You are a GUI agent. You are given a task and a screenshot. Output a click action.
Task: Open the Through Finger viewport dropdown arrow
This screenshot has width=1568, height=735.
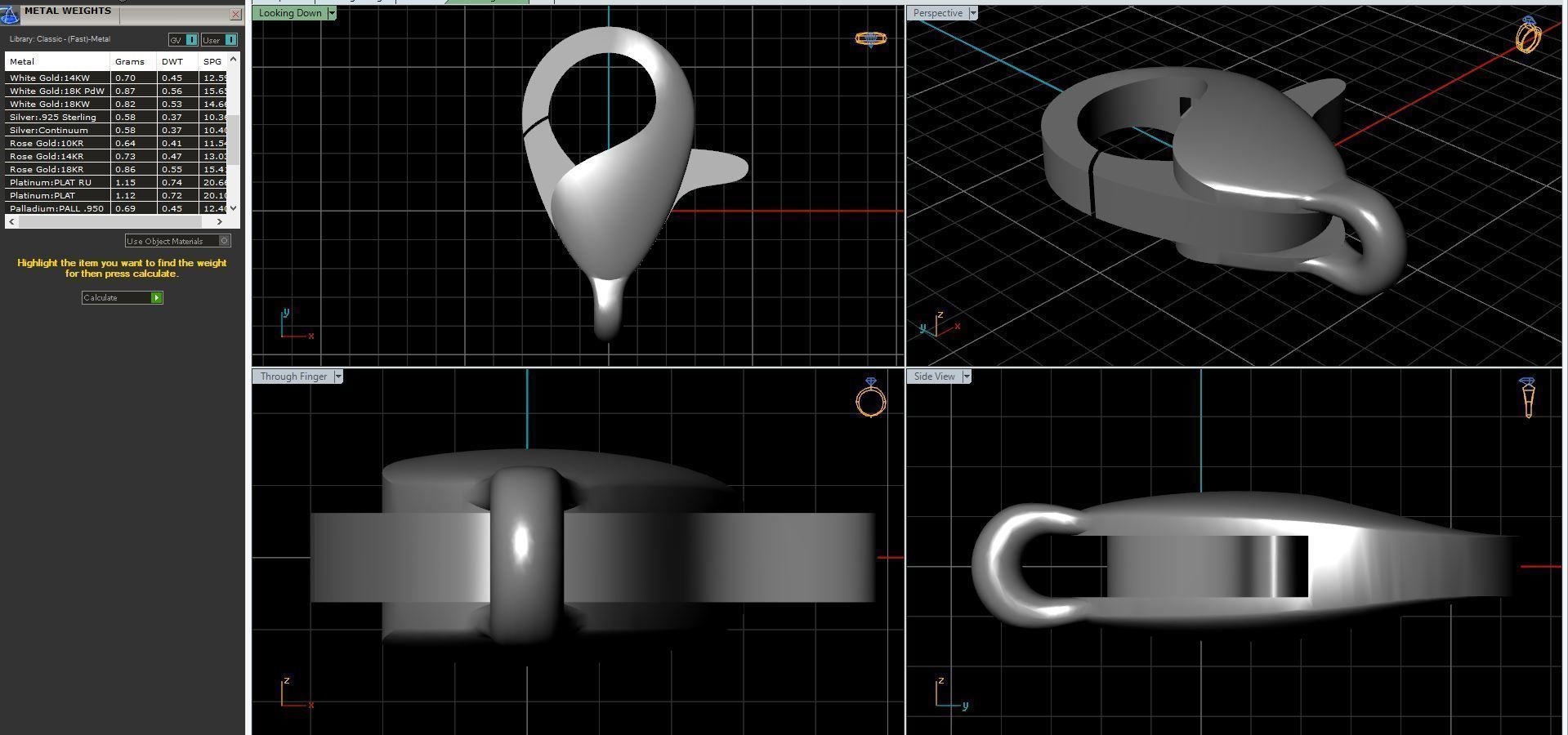point(338,376)
